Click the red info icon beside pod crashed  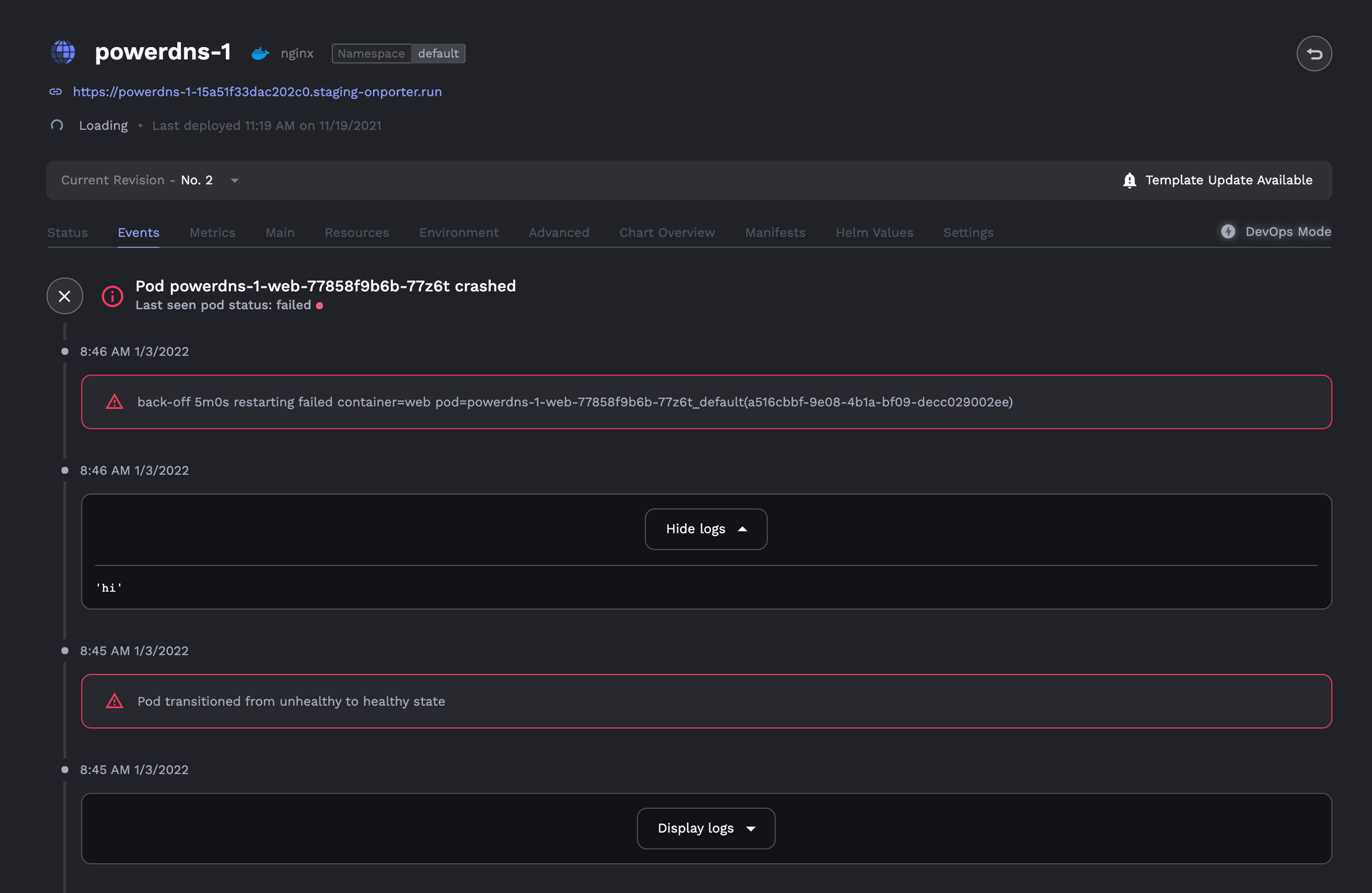112,297
